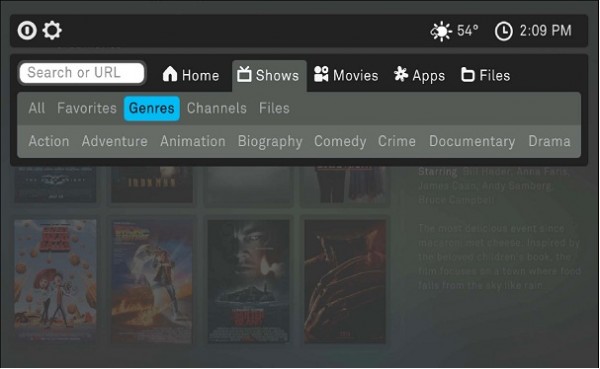Open the Apps tab
Screen dimensions: 600x369
pyautogui.click(x=419, y=75)
